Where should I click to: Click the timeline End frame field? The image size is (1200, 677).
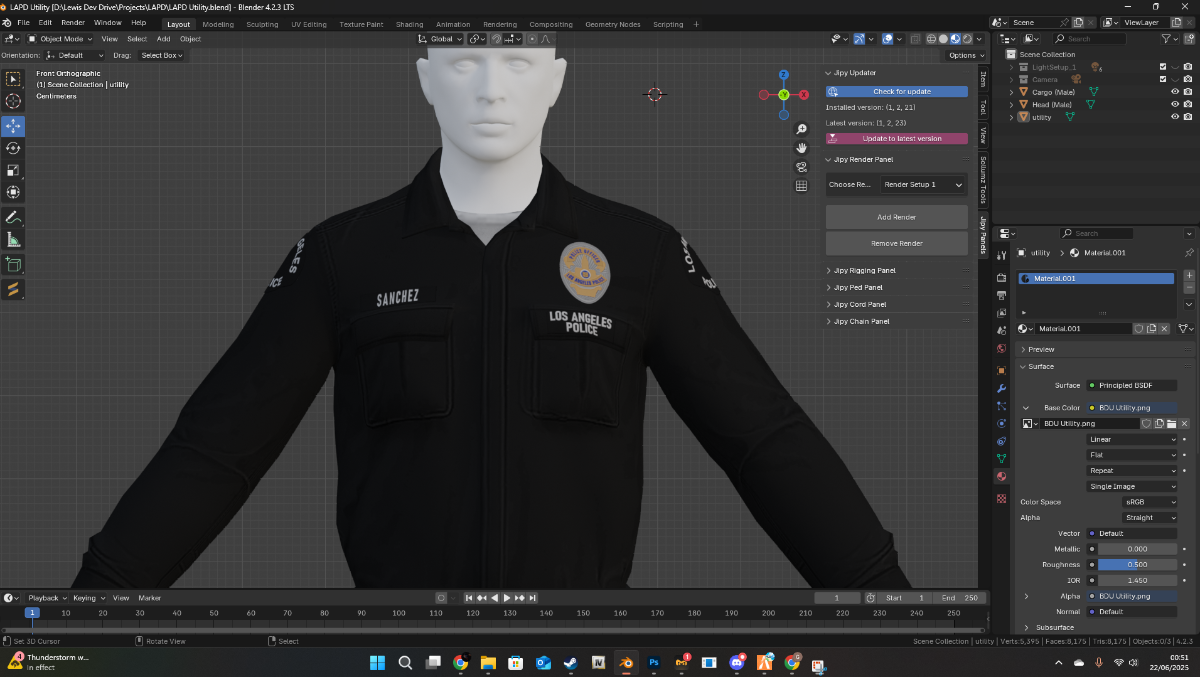(960, 598)
